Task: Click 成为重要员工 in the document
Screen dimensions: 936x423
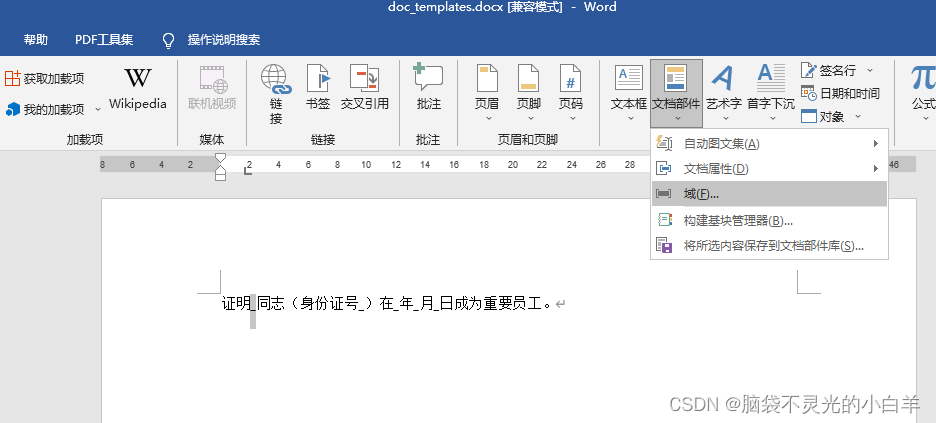Action: 496,304
